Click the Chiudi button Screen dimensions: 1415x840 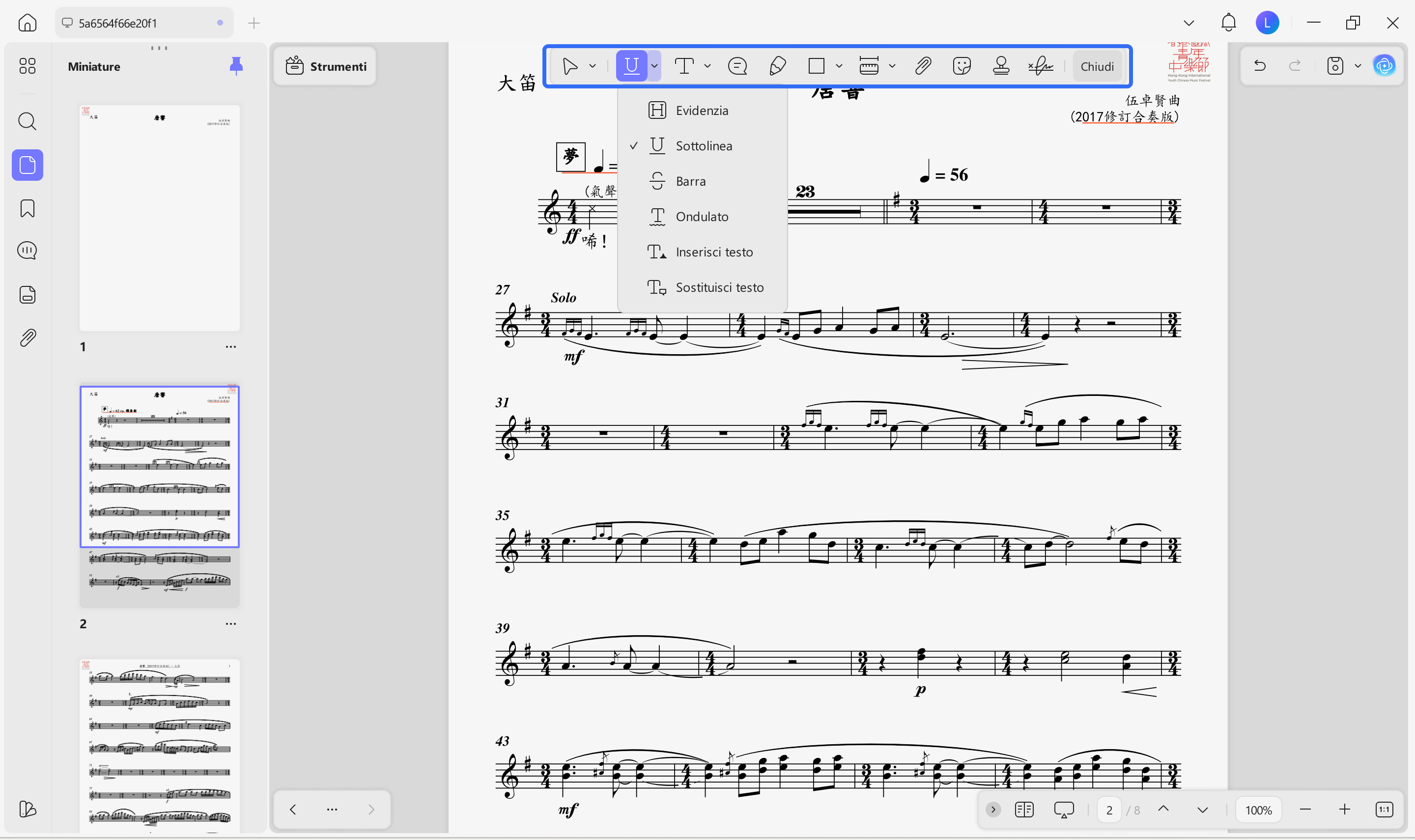(x=1097, y=66)
